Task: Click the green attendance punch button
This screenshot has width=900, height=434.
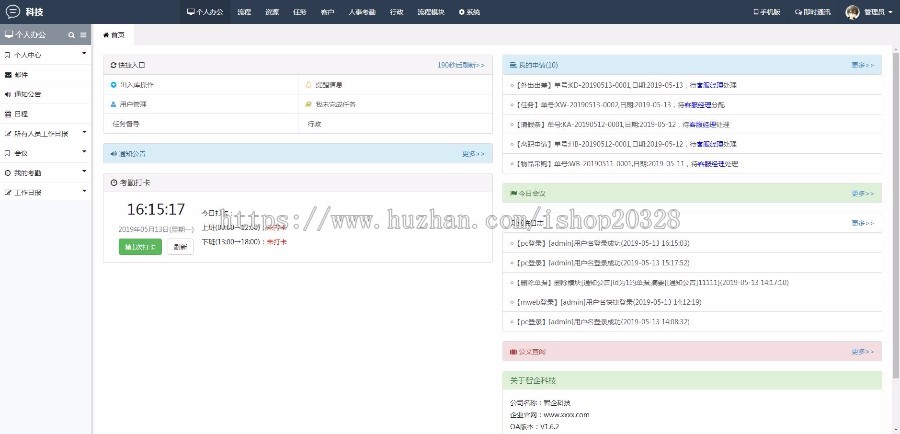Action: (140, 247)
